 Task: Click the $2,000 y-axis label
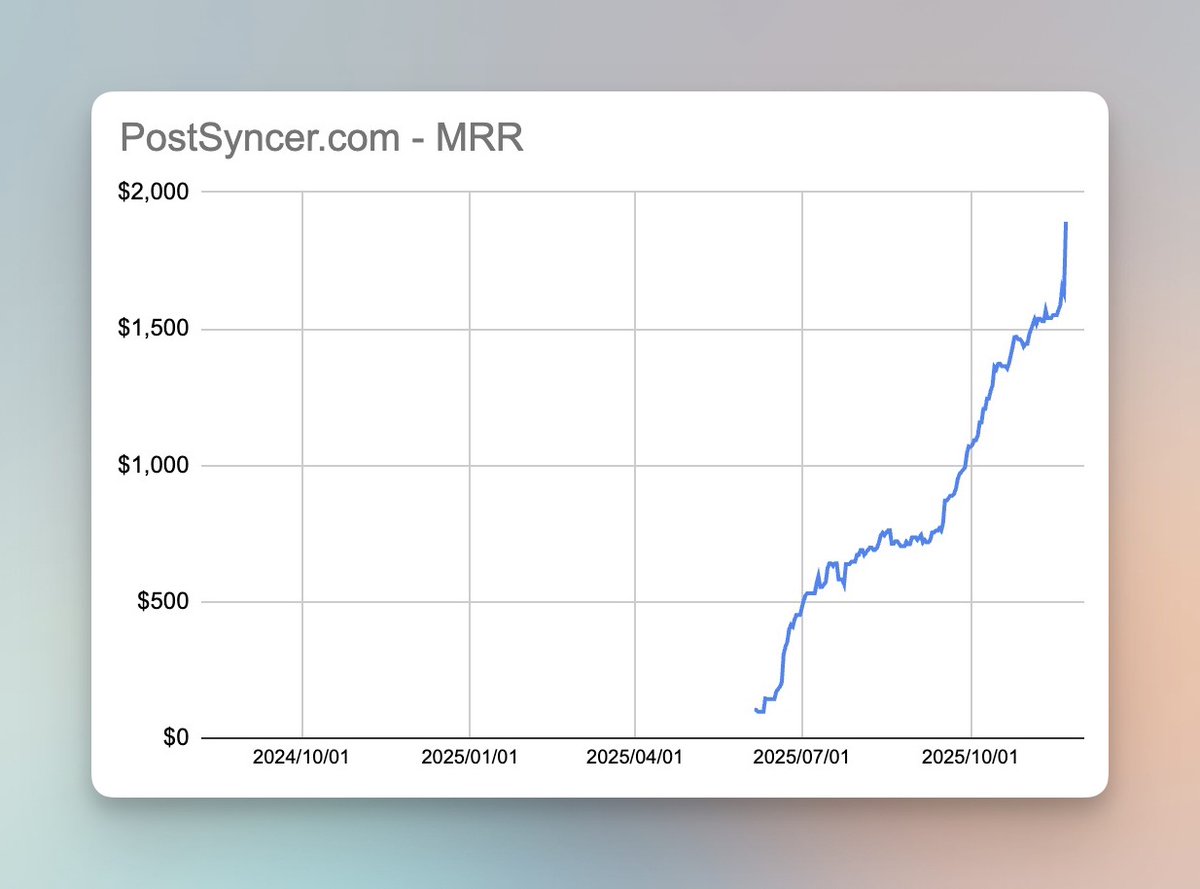coord(153,192)
